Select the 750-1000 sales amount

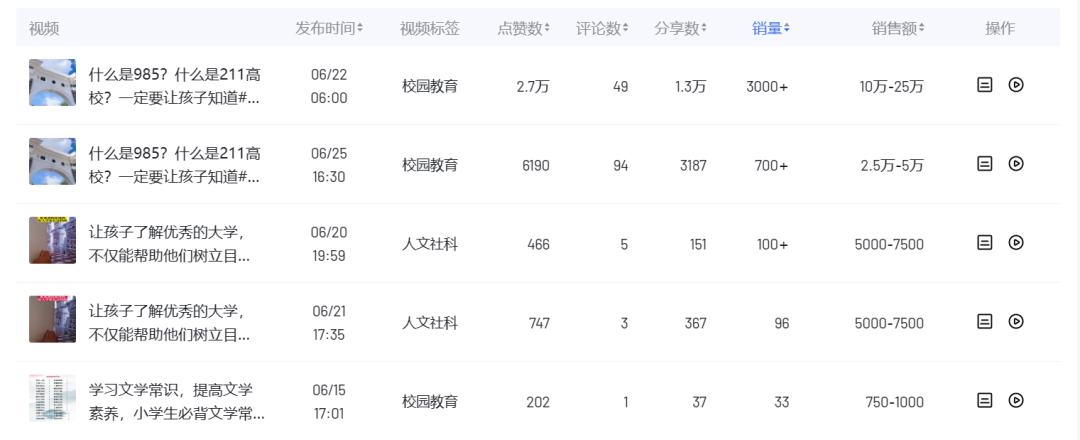point(895,401)
